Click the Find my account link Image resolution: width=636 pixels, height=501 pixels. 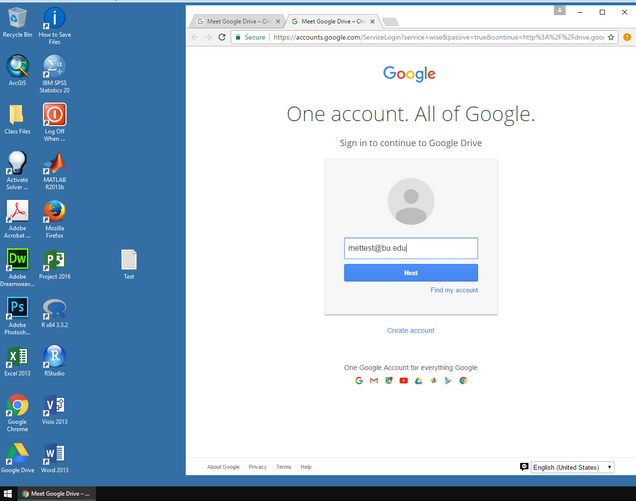click(454, 290)
